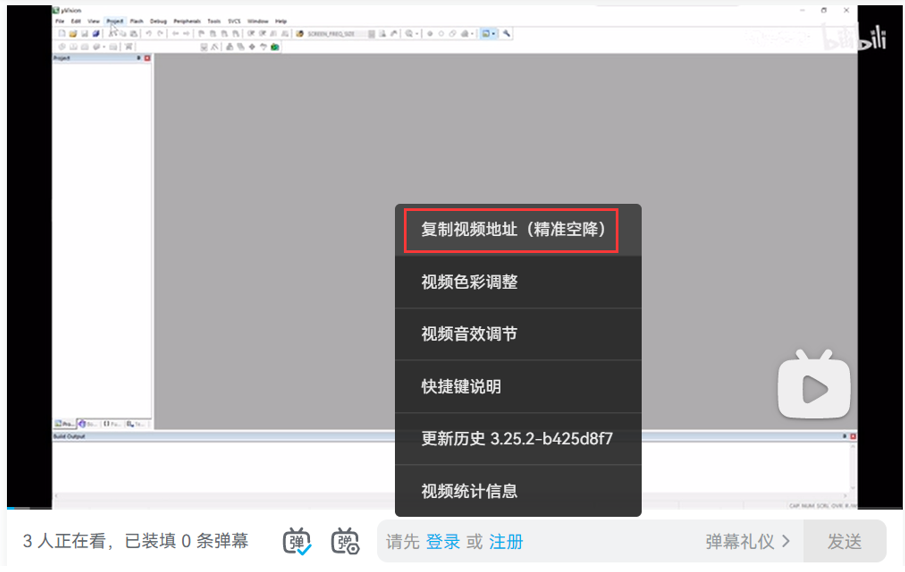The image size is (905, 572).
Task: Click the yellow folder Open icon in the µVision toolbar
Action: pos(73,33)
